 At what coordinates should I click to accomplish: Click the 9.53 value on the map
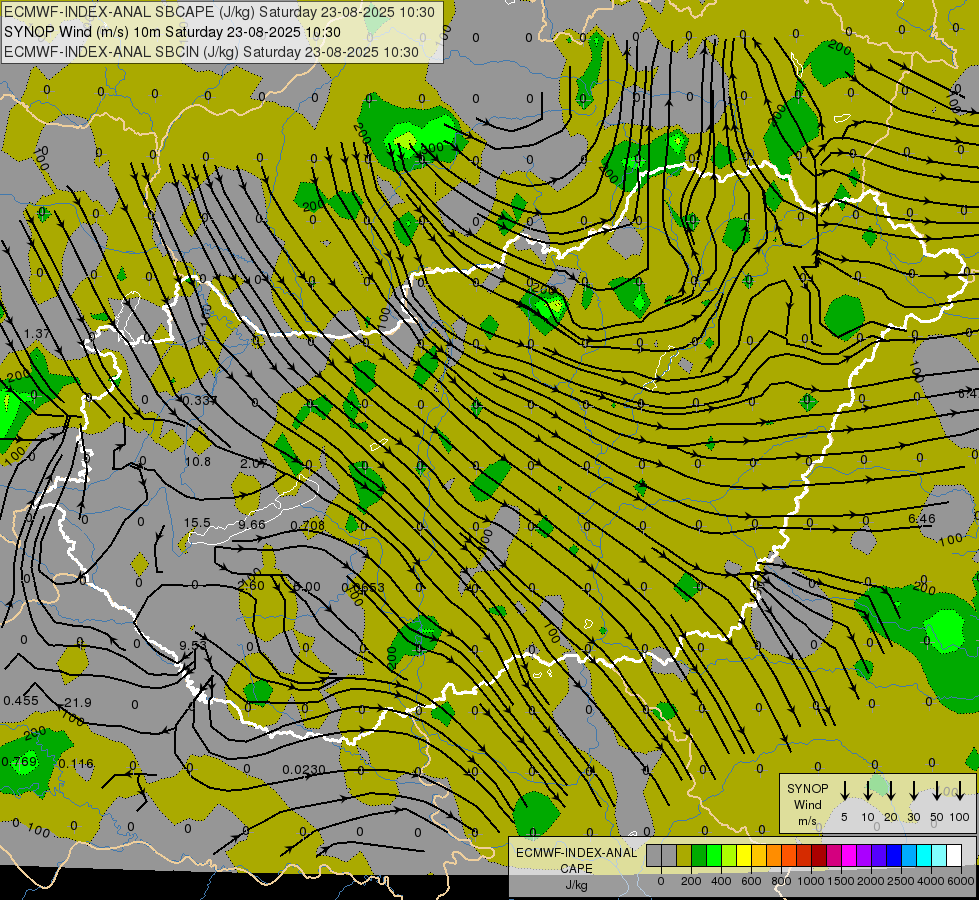(193, 646)
